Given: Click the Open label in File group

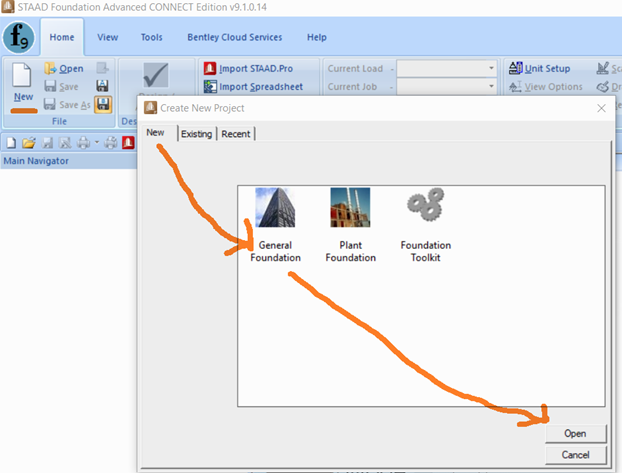Looking at the screenshot, I should tap(71, 69).
